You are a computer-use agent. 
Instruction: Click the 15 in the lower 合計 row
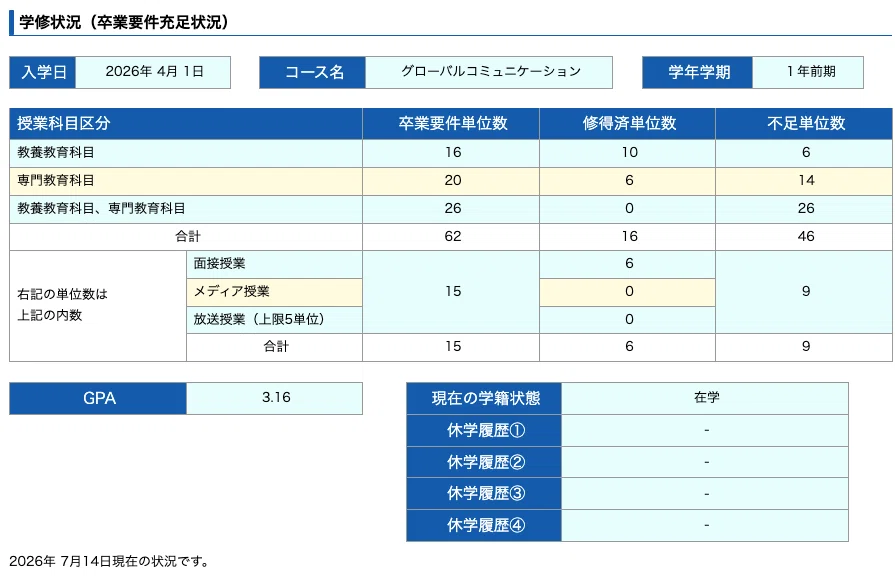(x=451, y=347)
